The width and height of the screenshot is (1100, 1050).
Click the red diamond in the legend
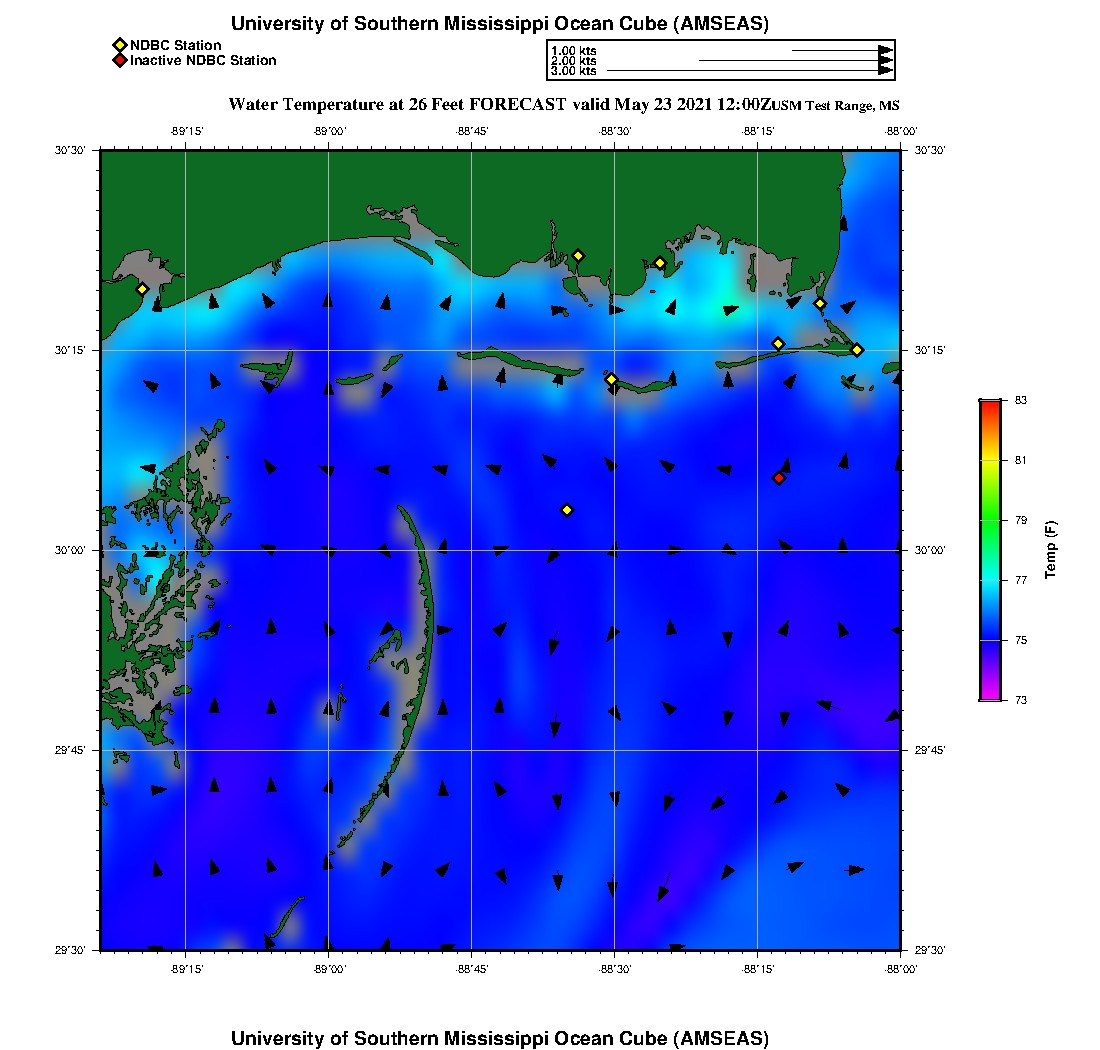[120, 60]
